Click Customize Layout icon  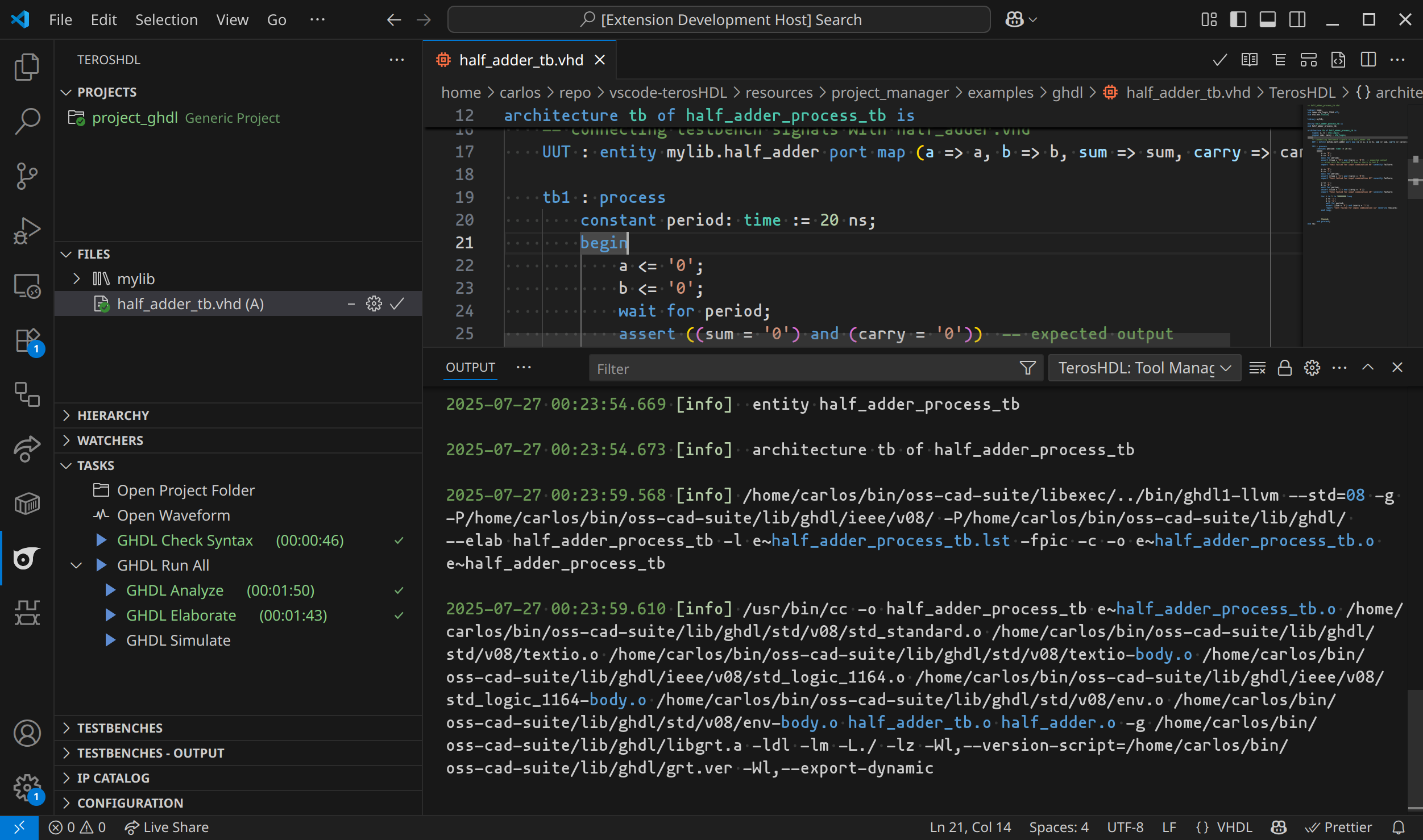1209,20
